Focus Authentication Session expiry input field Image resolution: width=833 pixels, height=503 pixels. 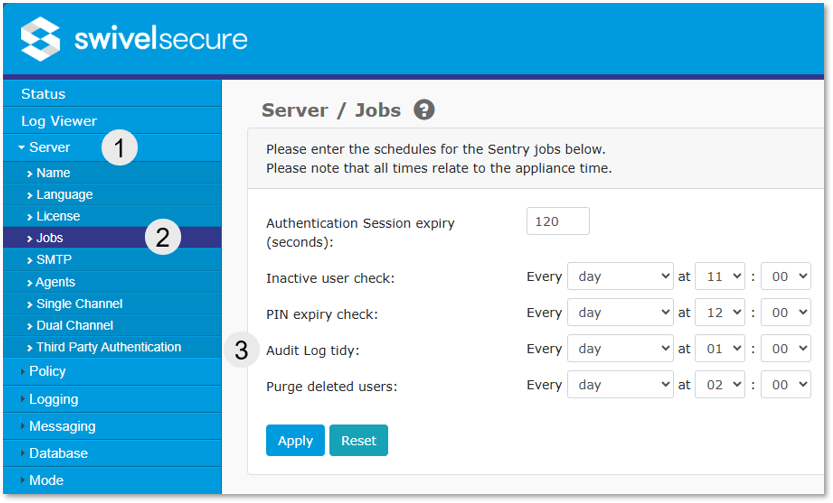[x=557, y=221]
